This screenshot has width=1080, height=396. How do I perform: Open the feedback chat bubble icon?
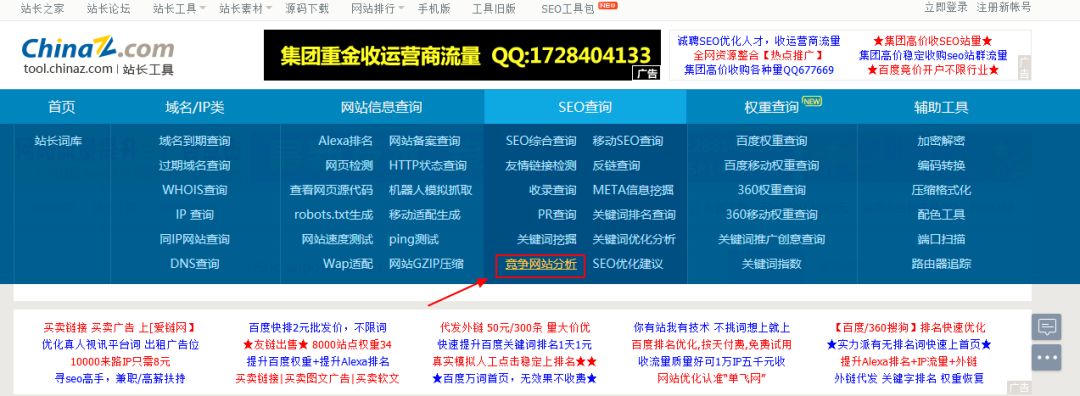1046,326
